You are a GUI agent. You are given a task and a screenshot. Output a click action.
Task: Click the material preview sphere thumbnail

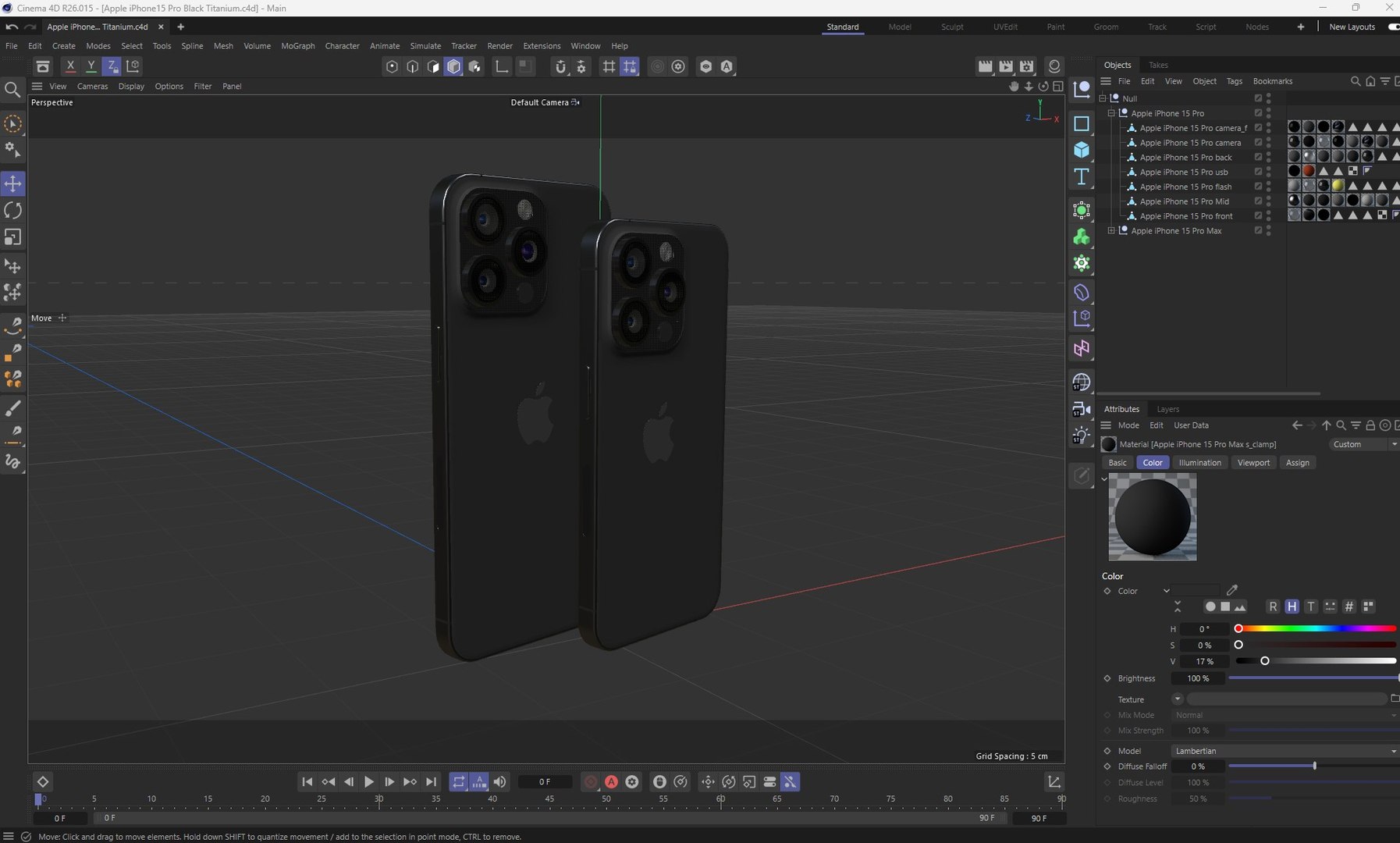coord(1153,517)
